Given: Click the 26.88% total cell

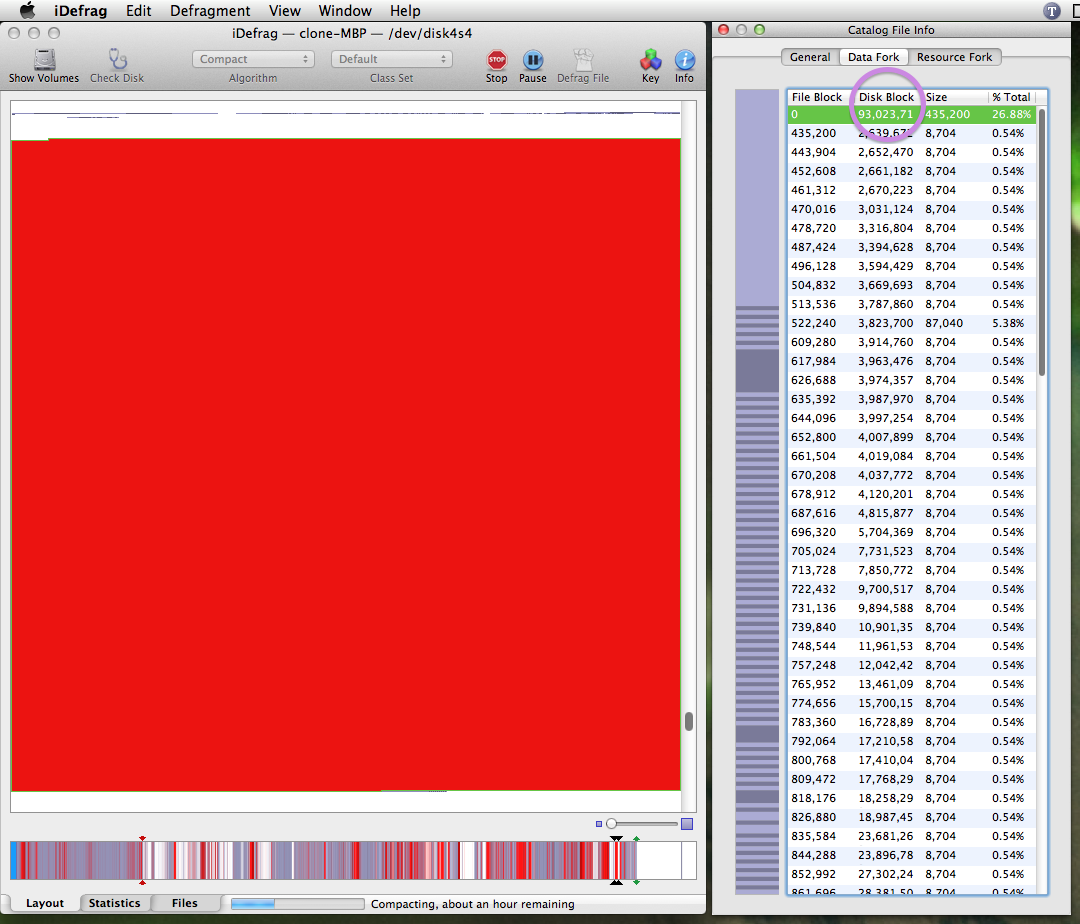Looking at the screenshot, I should [x=1011, y=114].
